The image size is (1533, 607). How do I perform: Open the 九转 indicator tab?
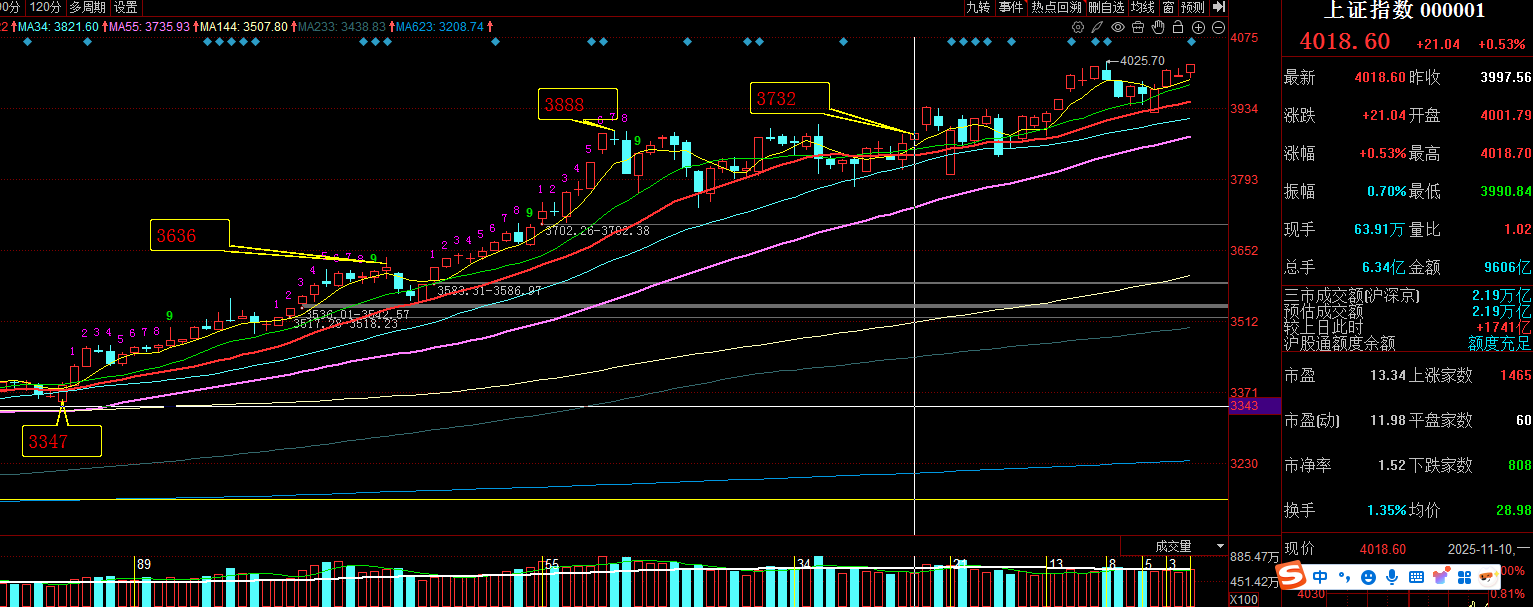[977, 7]
